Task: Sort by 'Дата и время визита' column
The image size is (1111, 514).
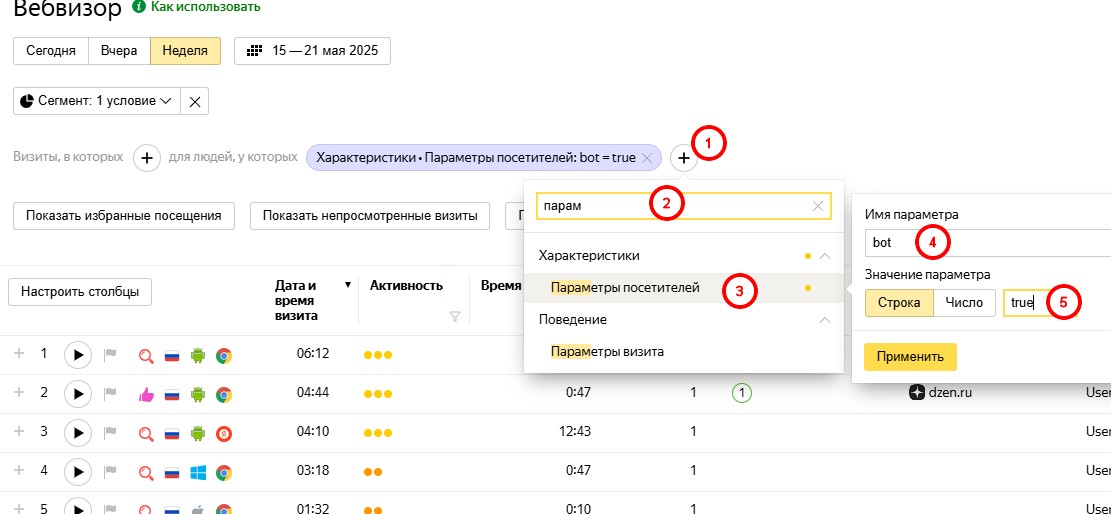Action: (296, 301)
